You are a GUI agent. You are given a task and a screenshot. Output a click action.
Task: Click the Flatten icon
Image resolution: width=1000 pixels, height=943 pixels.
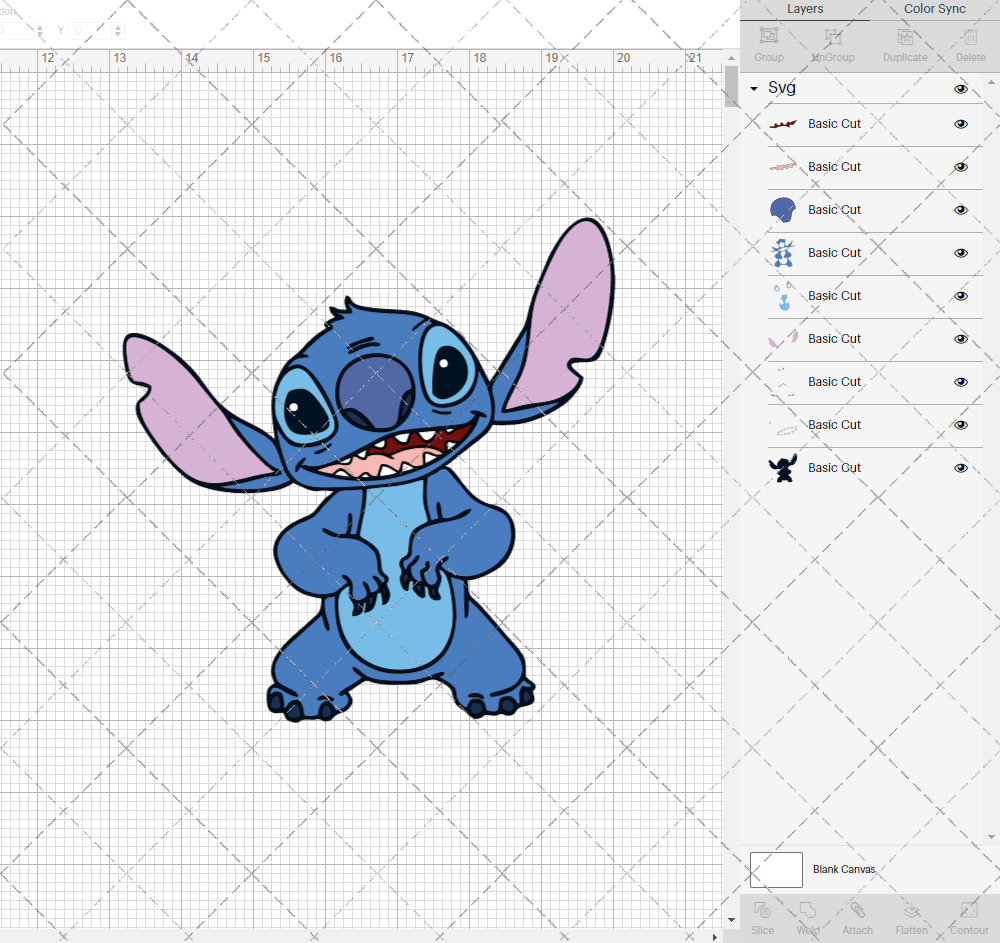(911, 910)
